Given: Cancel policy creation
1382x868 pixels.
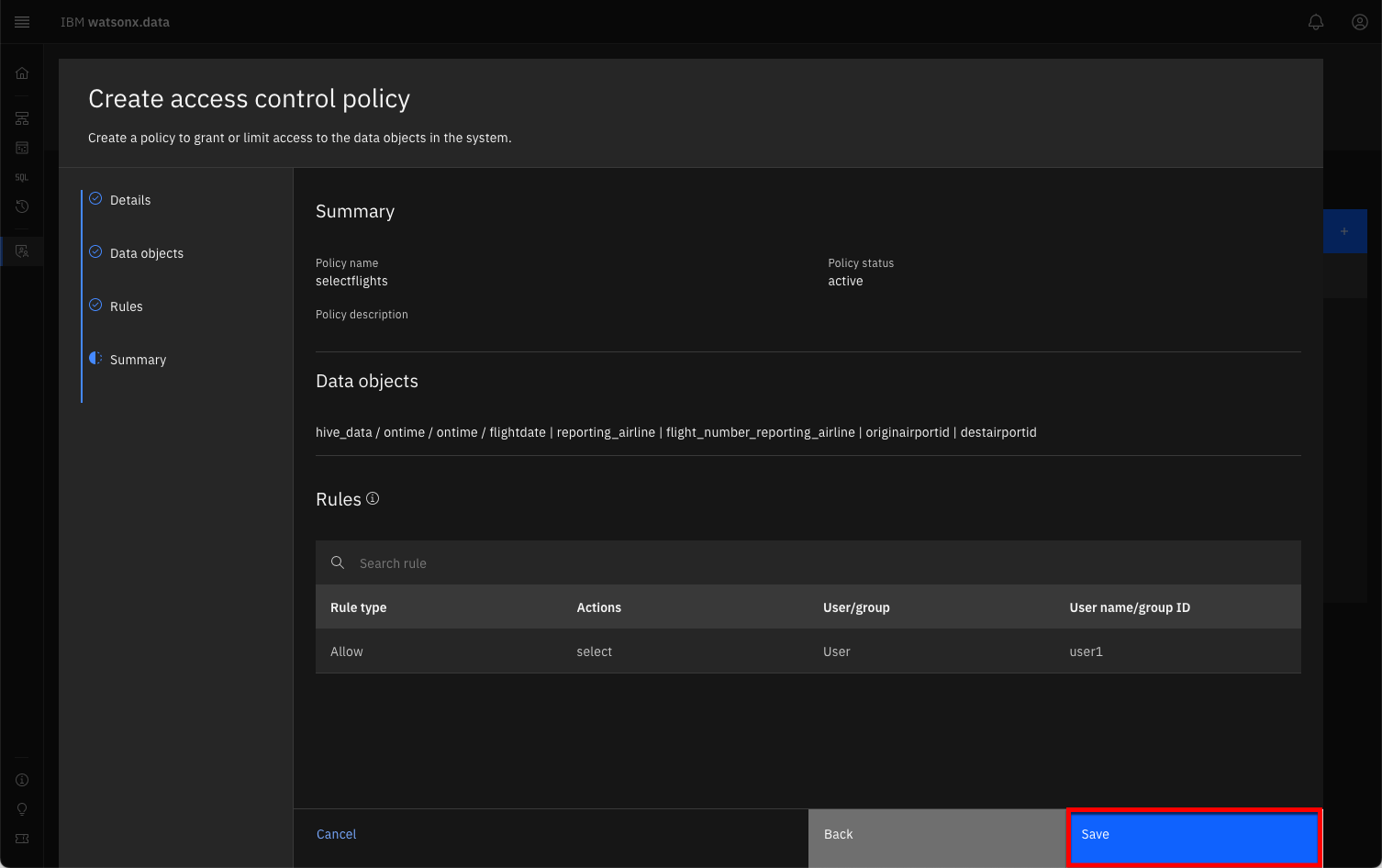Looking at the screenshot, I should pyautogui.click(x=336, y=834).
